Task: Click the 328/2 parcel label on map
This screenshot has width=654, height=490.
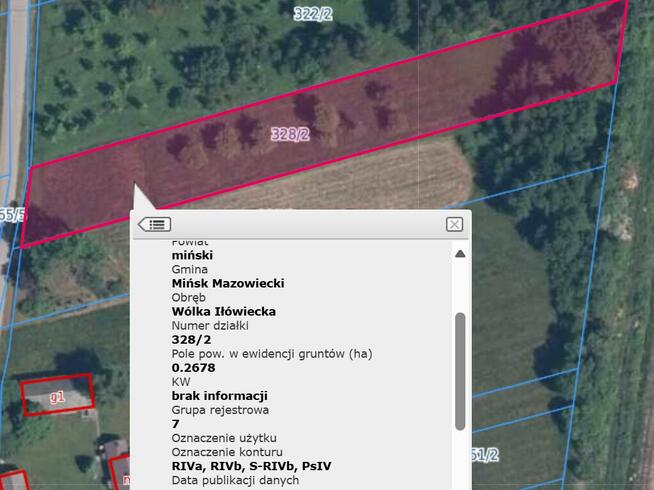Action: click(290, 134)
